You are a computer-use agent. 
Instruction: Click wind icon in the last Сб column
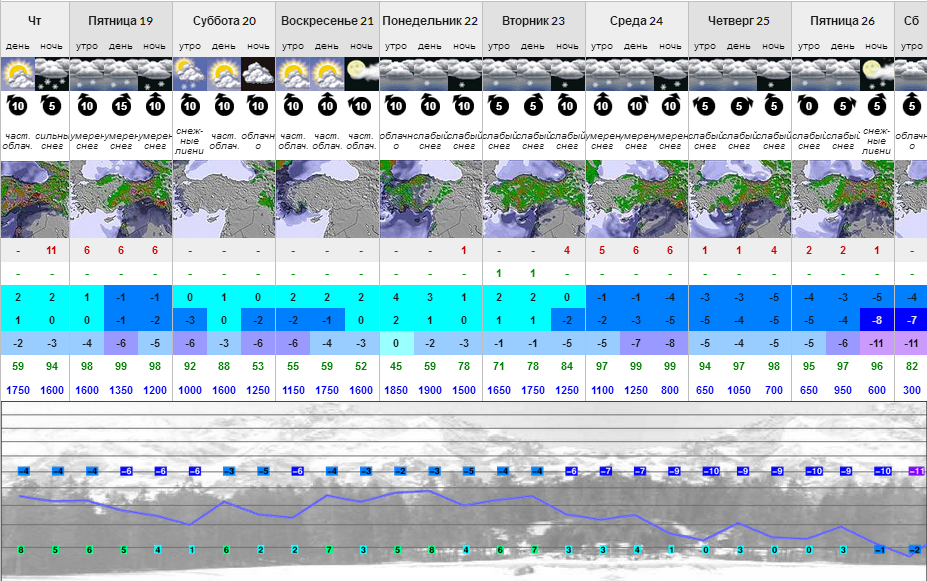912,105
